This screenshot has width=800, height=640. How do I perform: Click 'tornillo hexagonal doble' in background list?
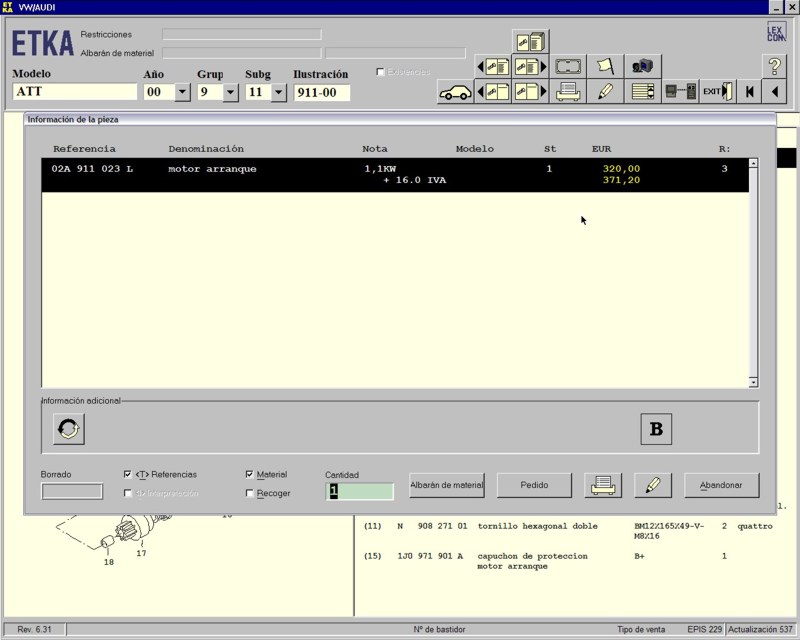(x=537, y=526)
